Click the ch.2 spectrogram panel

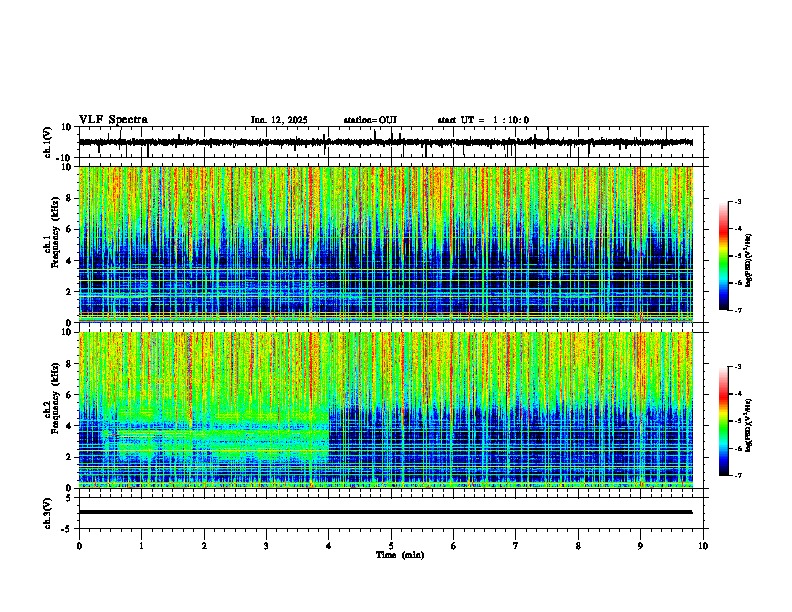tap(386, 410)
